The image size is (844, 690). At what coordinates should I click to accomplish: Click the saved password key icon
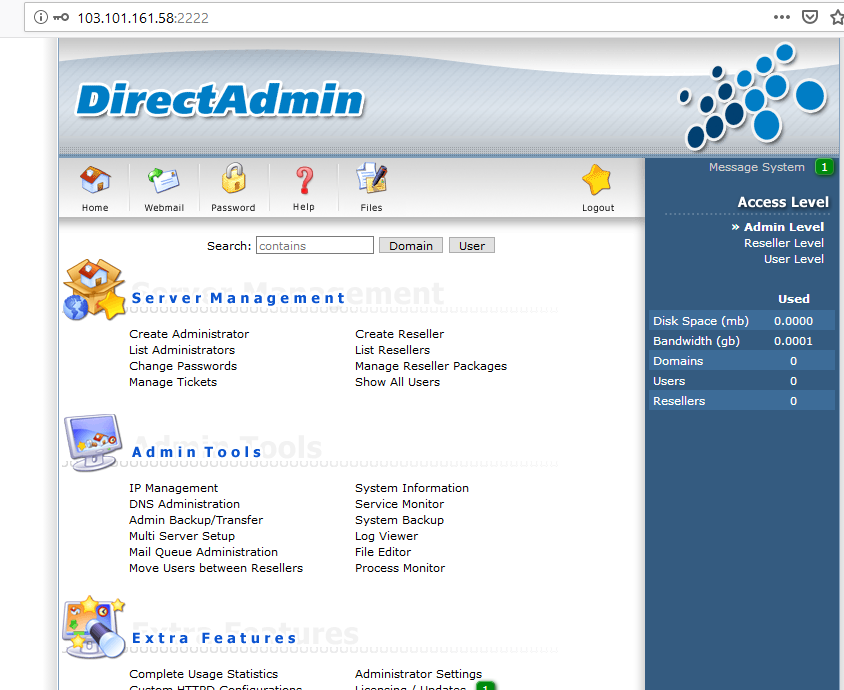click(x=61, y=17)
